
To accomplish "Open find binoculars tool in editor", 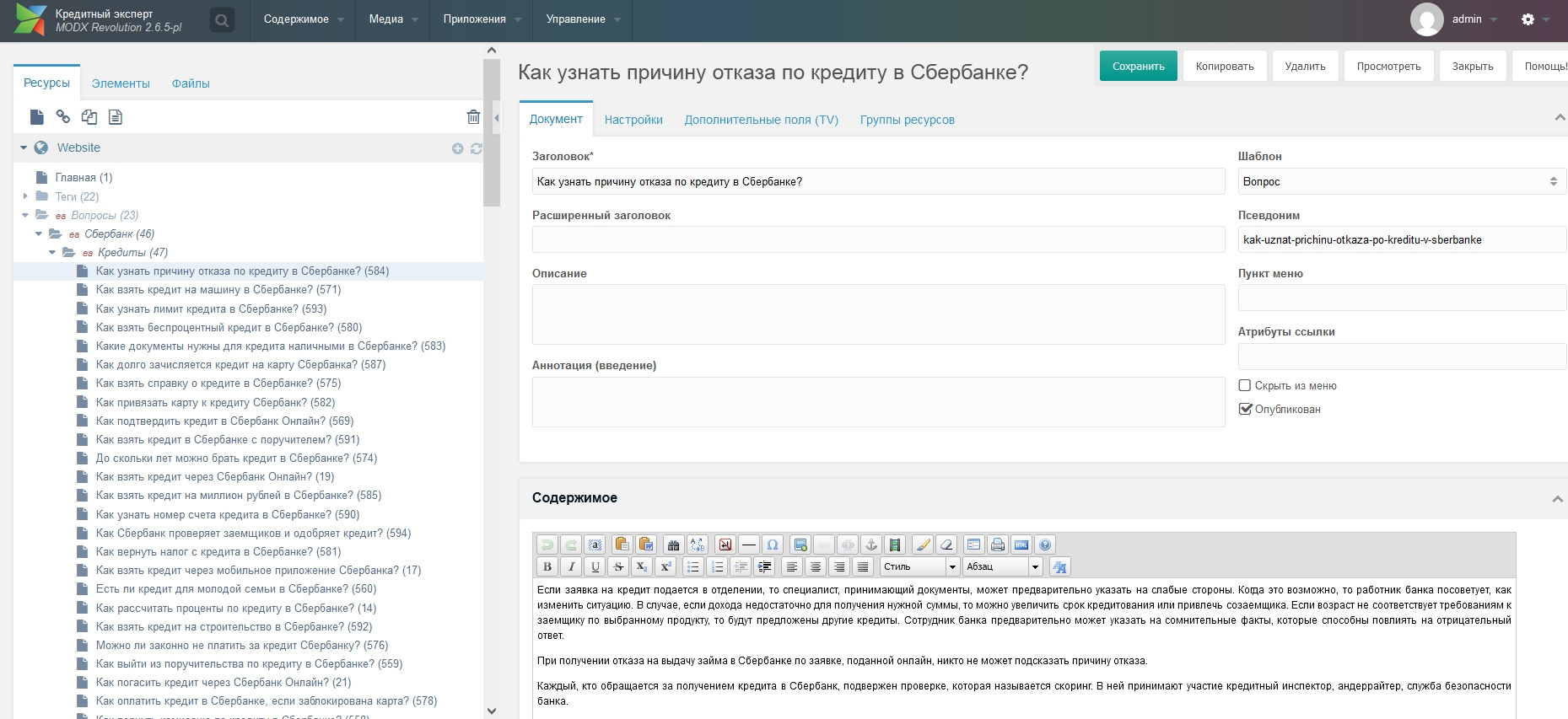I will [x=673, y=545].
